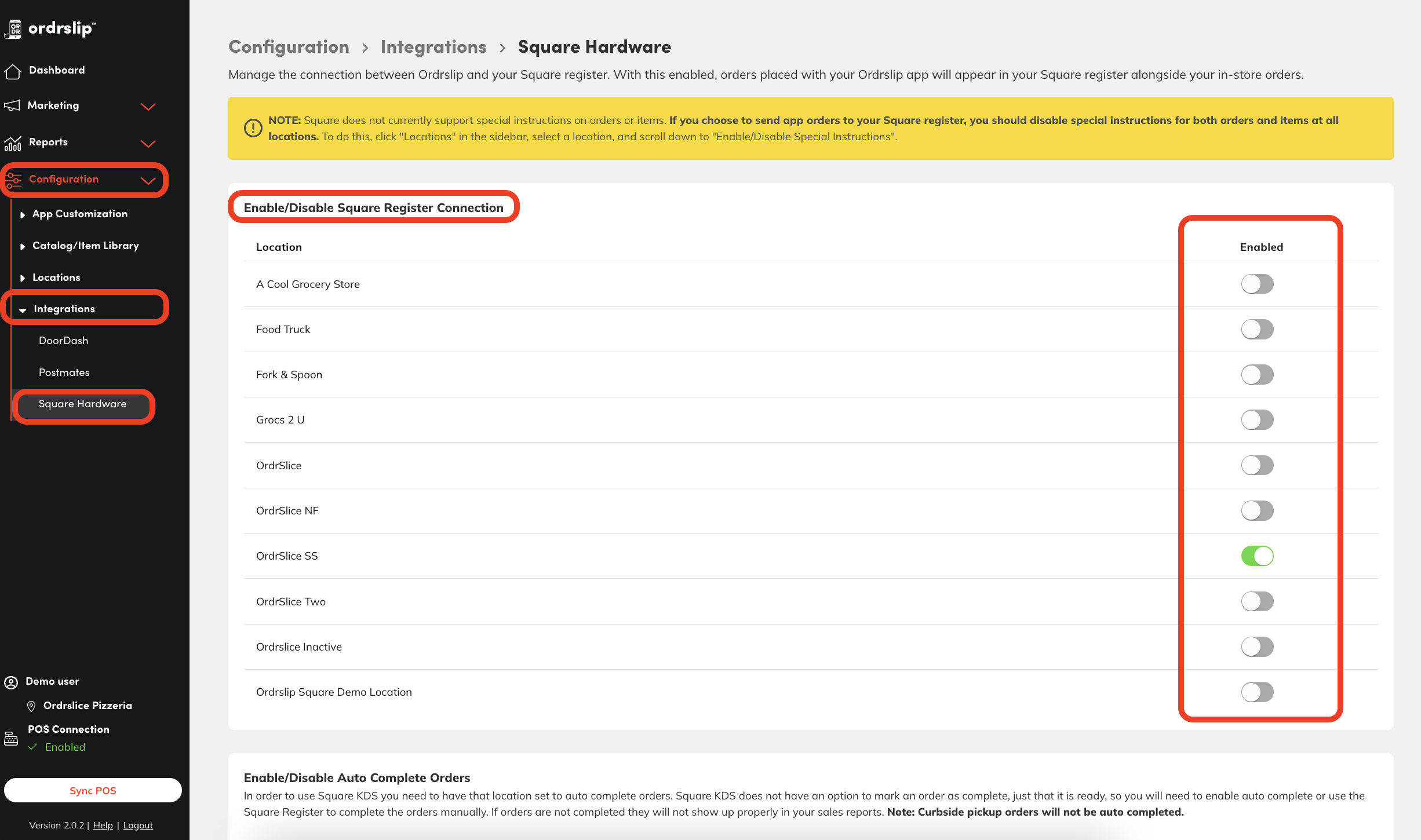Image resolution: width=1421 pixels, height=840 pixels.
Task: Go to Integrations in the breadcrumb
Action: (433, 47)
